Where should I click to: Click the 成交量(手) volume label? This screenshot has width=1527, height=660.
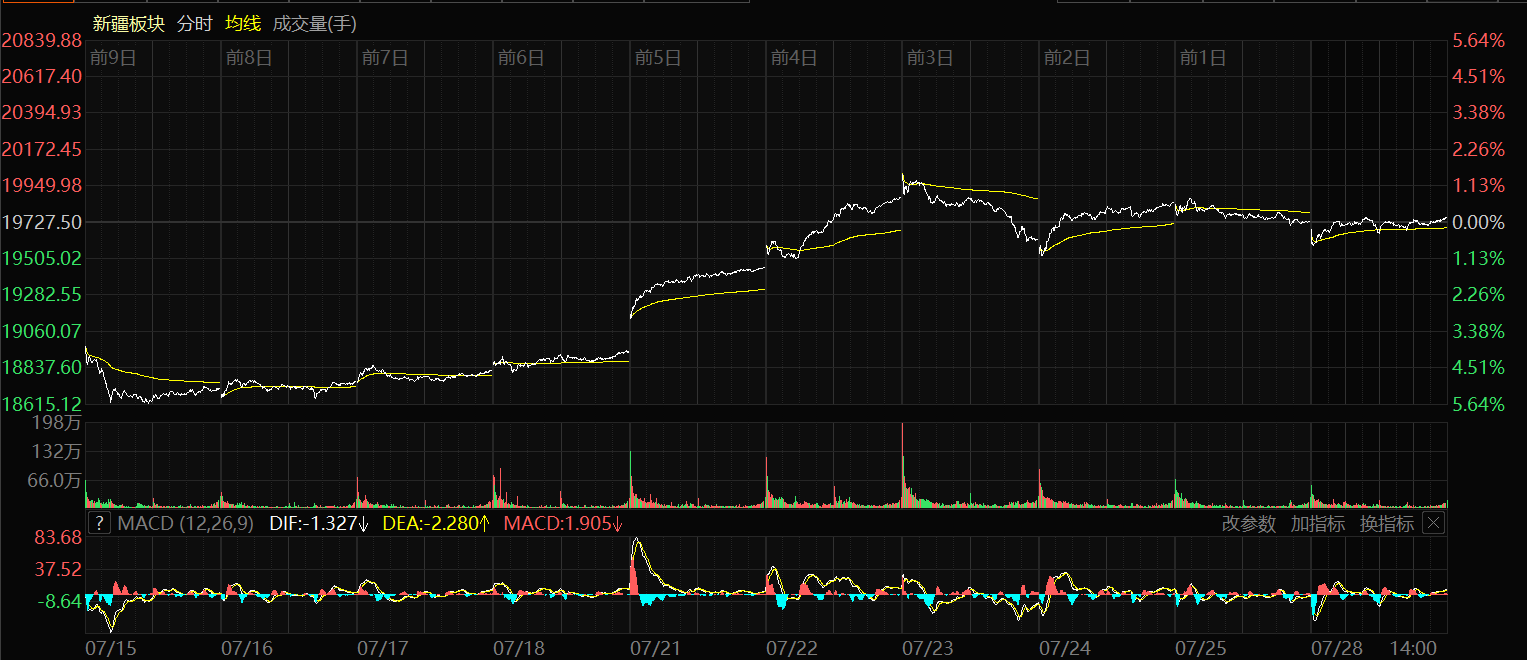click(x=314, y=23)
